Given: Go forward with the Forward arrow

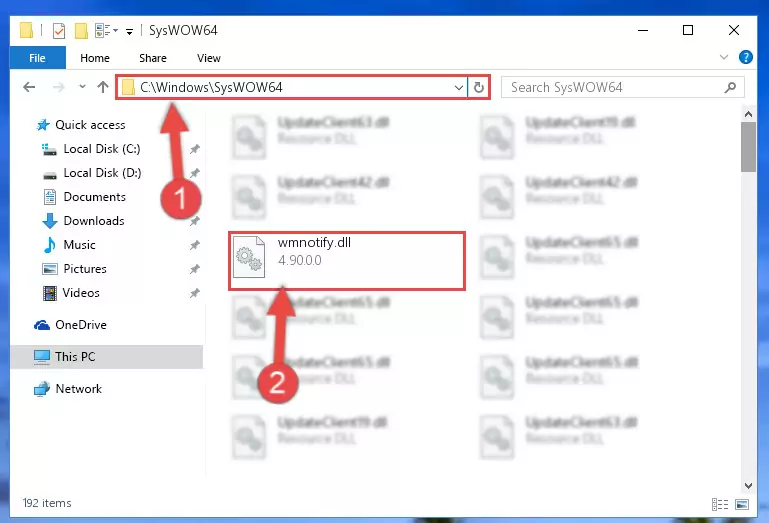Looking at the screenshot, I should click(58, 87).
